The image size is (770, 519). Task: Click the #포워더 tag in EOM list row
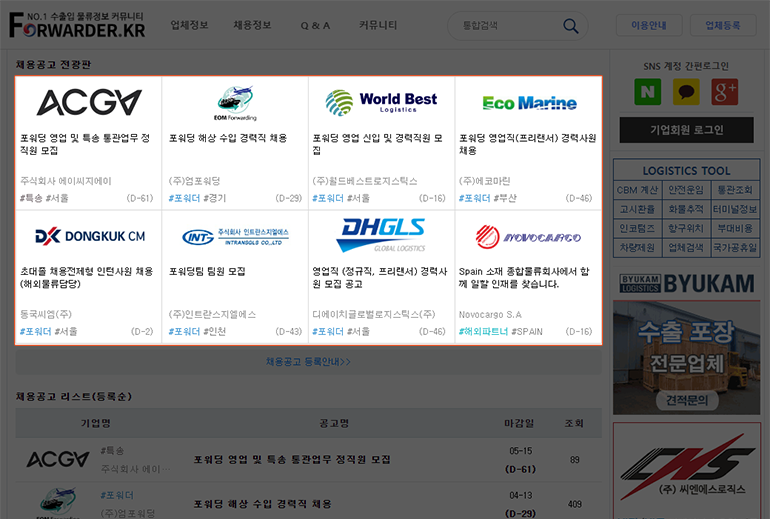117,495
